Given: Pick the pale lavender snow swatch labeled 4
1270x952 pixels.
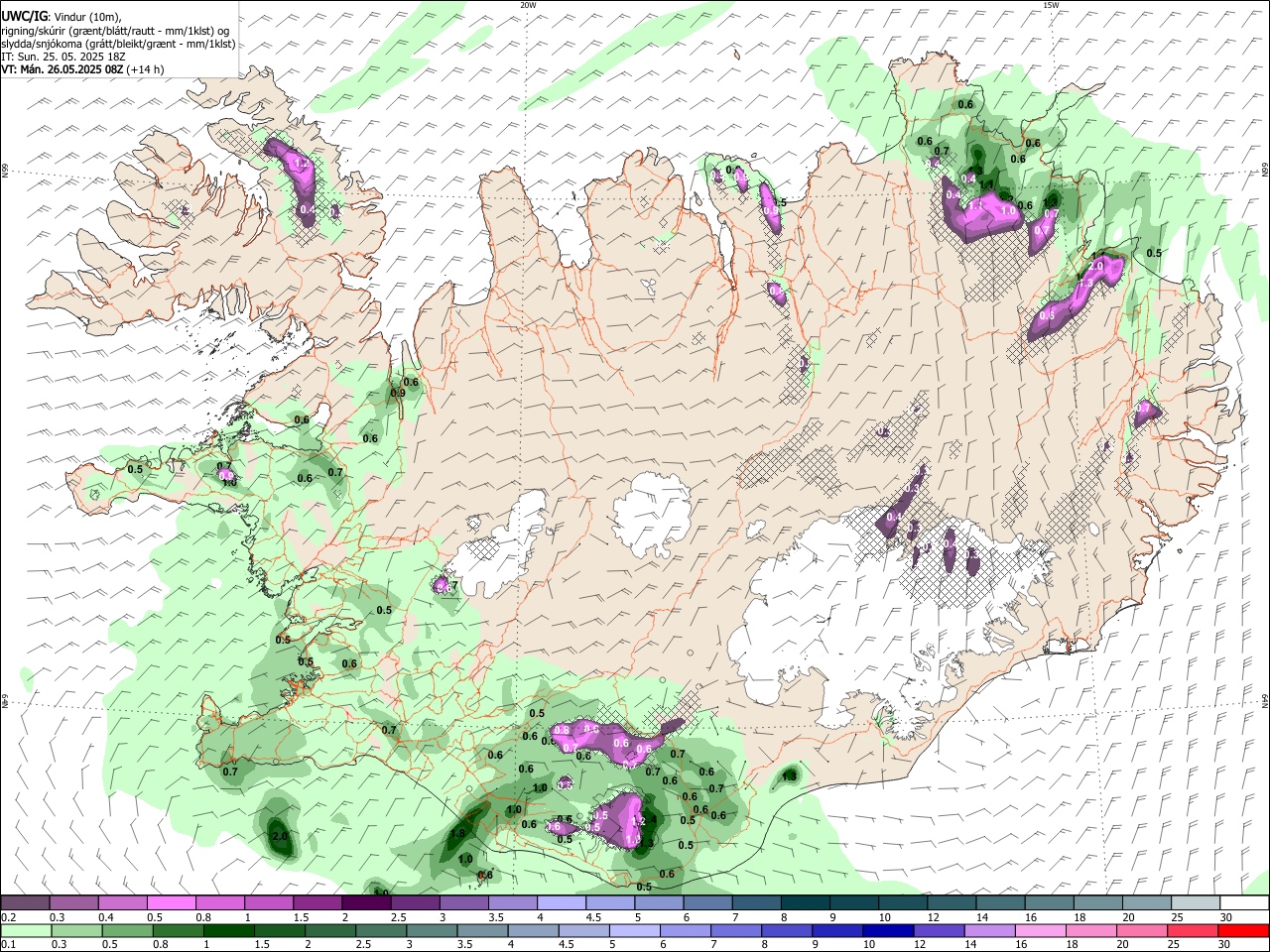Looking at the screenshot, I should [562, 902].
